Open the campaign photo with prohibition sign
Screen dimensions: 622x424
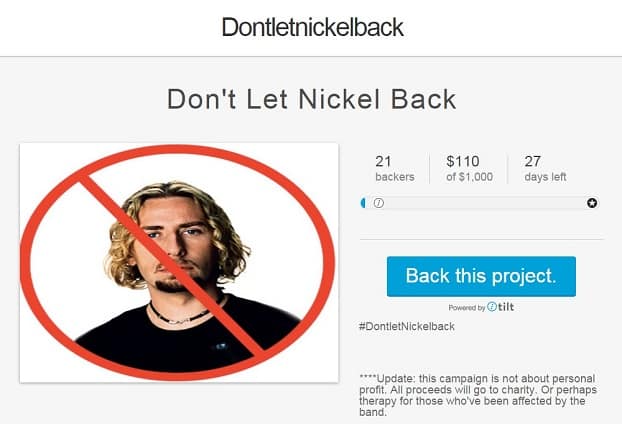click(x=179, y=263)
